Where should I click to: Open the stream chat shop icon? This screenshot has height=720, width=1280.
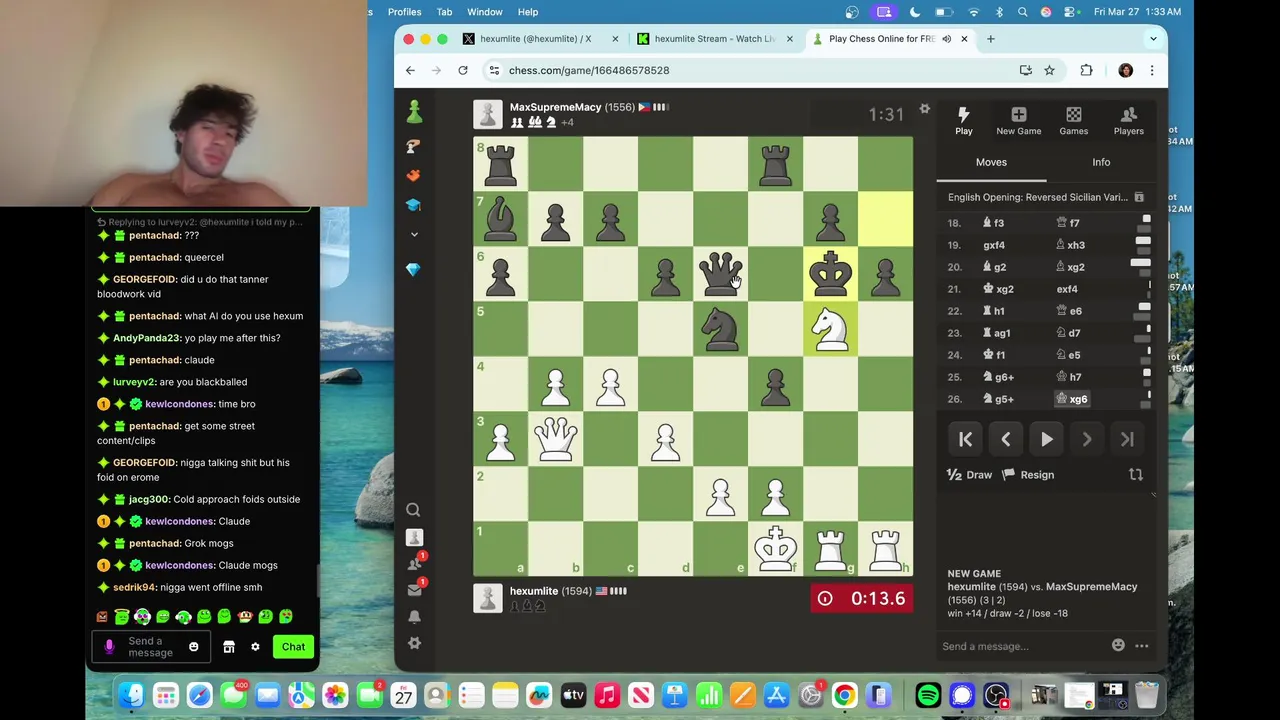(x=229, y=647)
